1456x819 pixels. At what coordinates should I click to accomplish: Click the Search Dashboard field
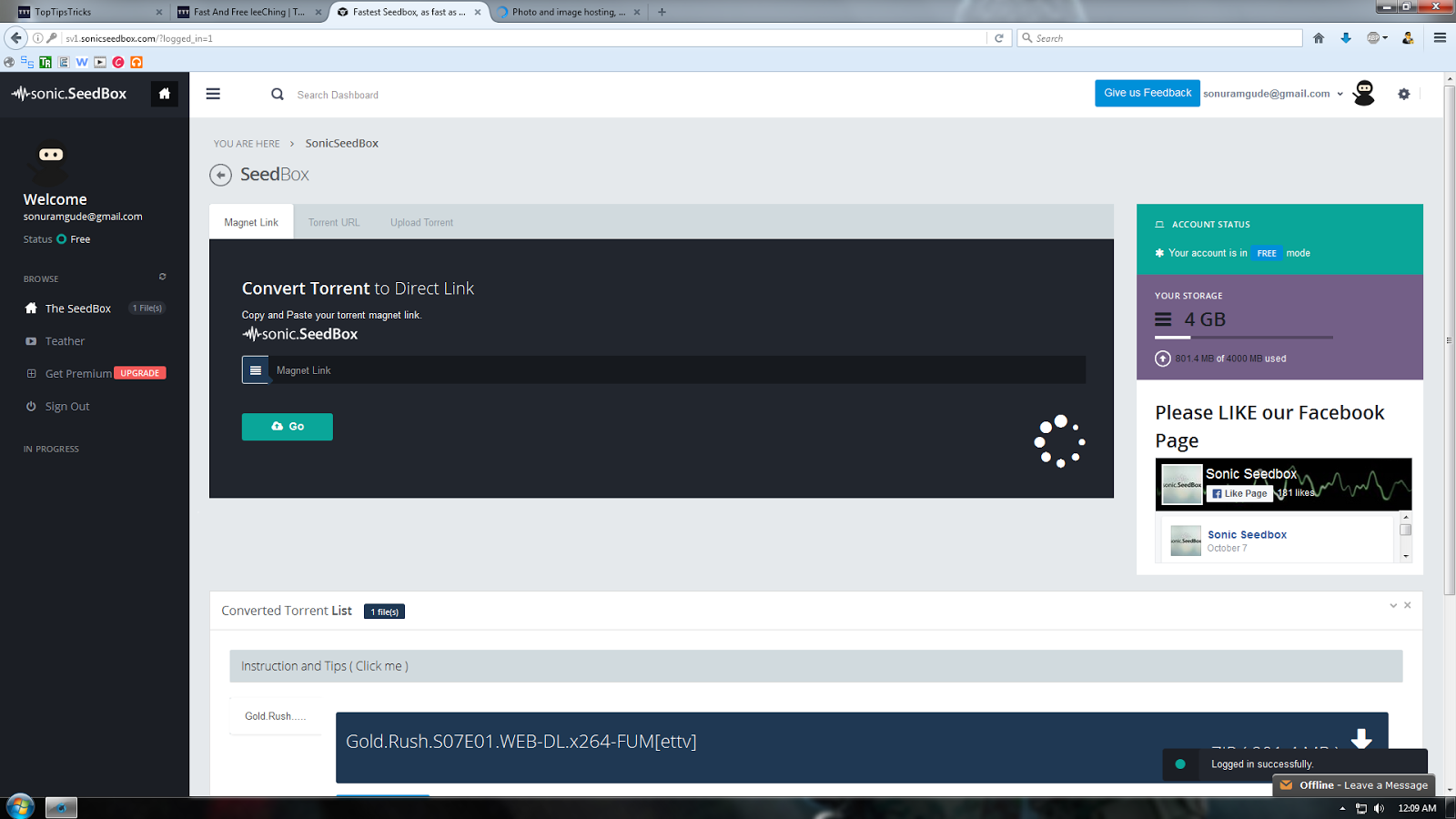tap(338, 95)
